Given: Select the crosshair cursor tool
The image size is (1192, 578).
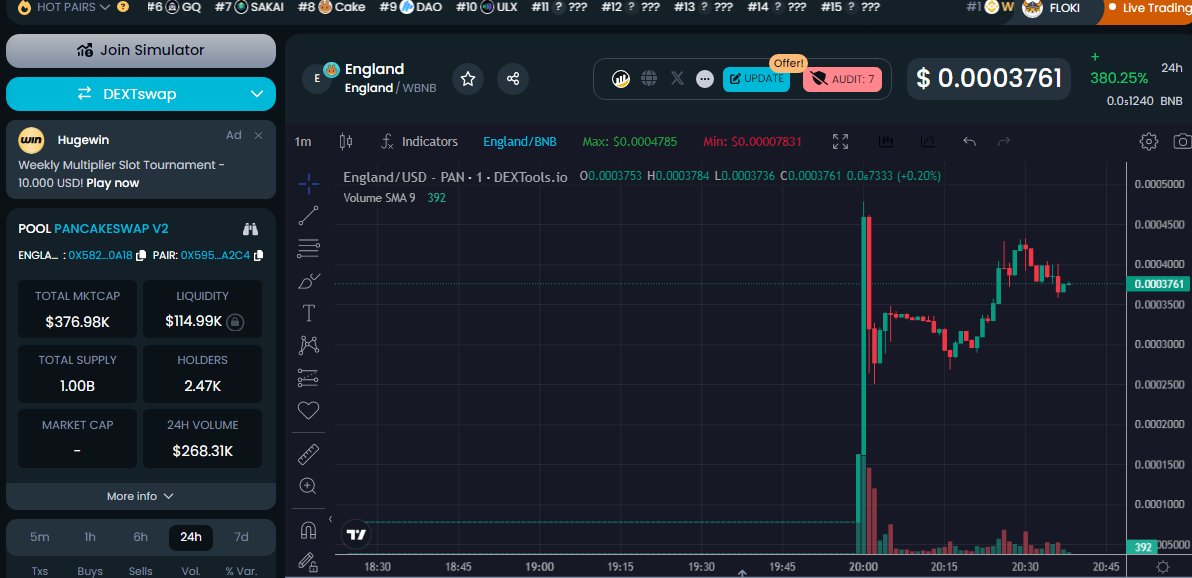Looking at the screenshot, I should click(309, 183).
